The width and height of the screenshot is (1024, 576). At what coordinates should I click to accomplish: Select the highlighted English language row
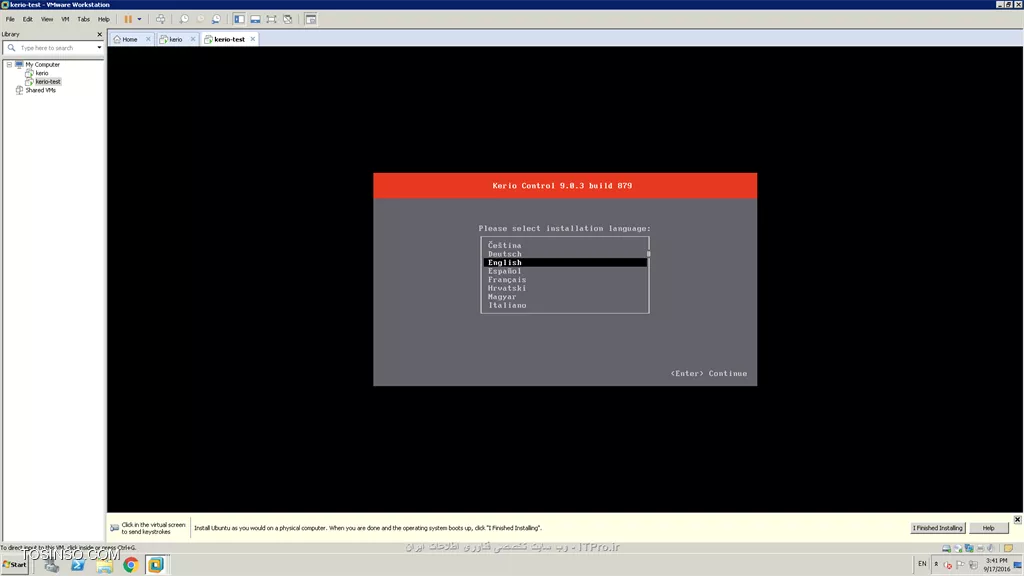point(565,263)
